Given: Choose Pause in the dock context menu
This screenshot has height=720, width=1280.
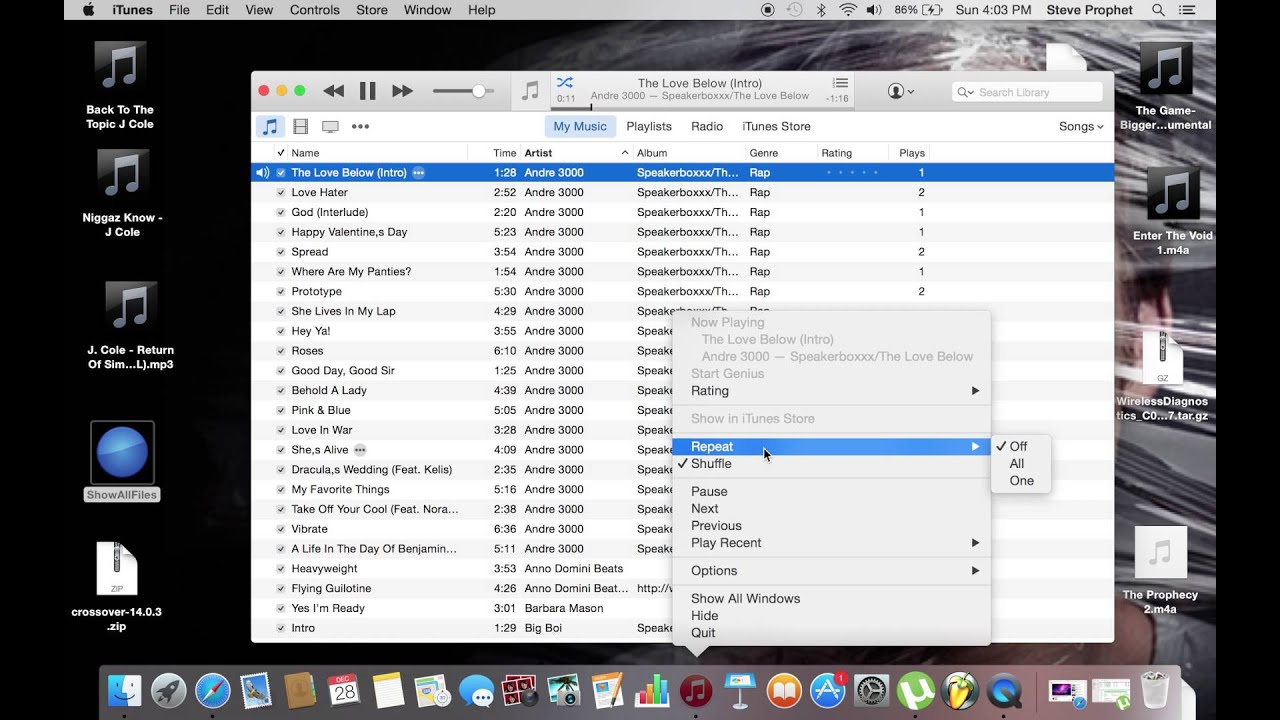Looking at the screenshot, I should [x=831, y=492].
